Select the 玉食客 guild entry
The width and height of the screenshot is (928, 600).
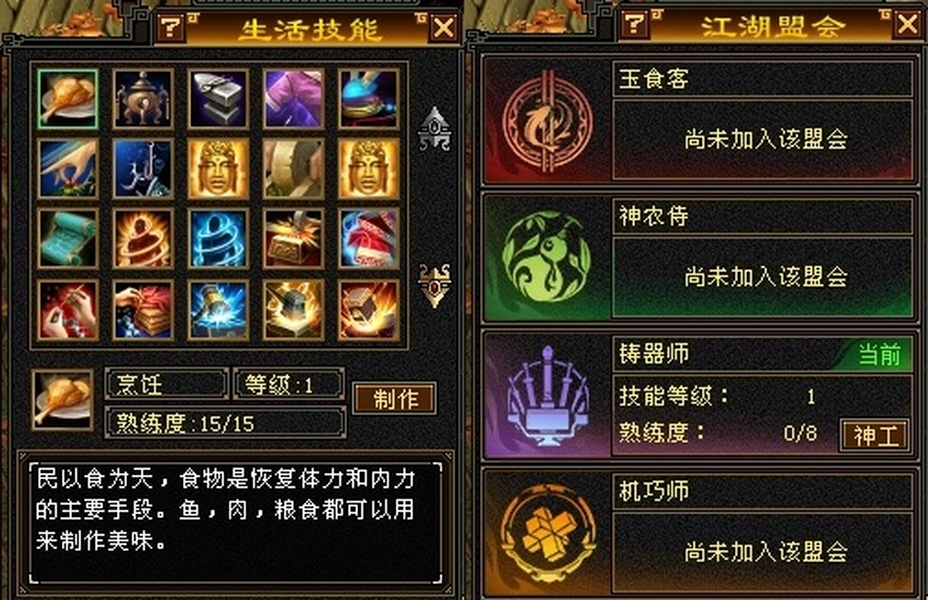tap(699, 122)
